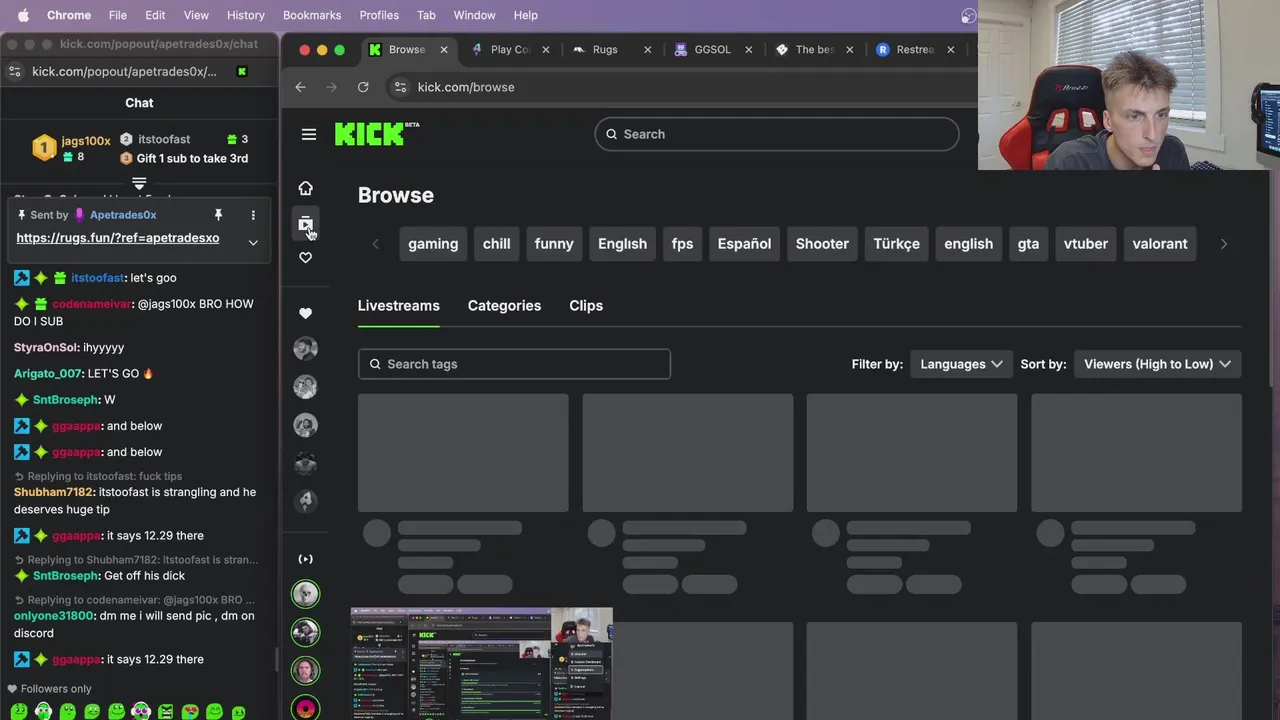Select the GGSOL browser tab
This screenshot has height=720, width=1280.
[712, 49]
